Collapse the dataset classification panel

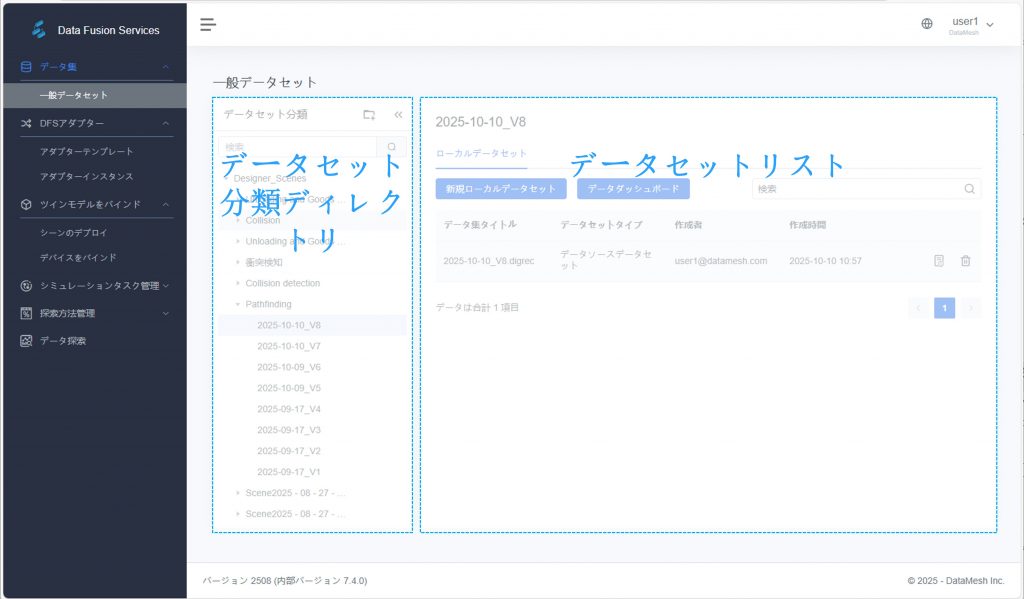click(x=398, y=115)
